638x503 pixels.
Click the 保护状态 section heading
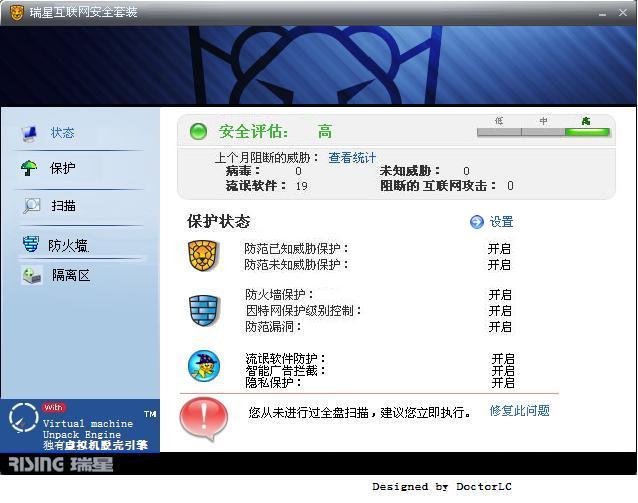218,222
